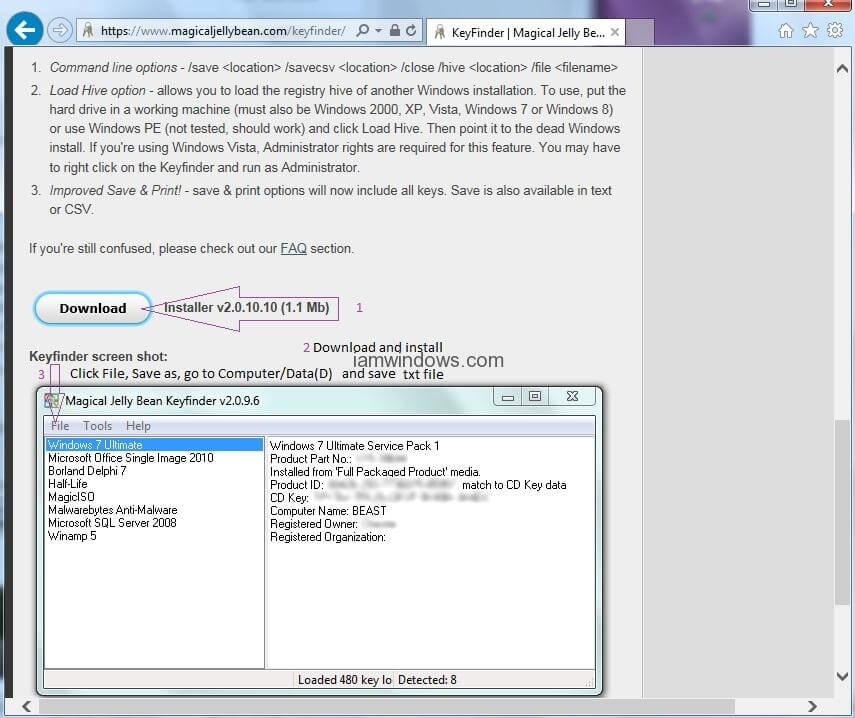Viewport: 855px width, 718px height.
Task: Click the horizontal scrollbar left arrow
Action: (26, 707)
